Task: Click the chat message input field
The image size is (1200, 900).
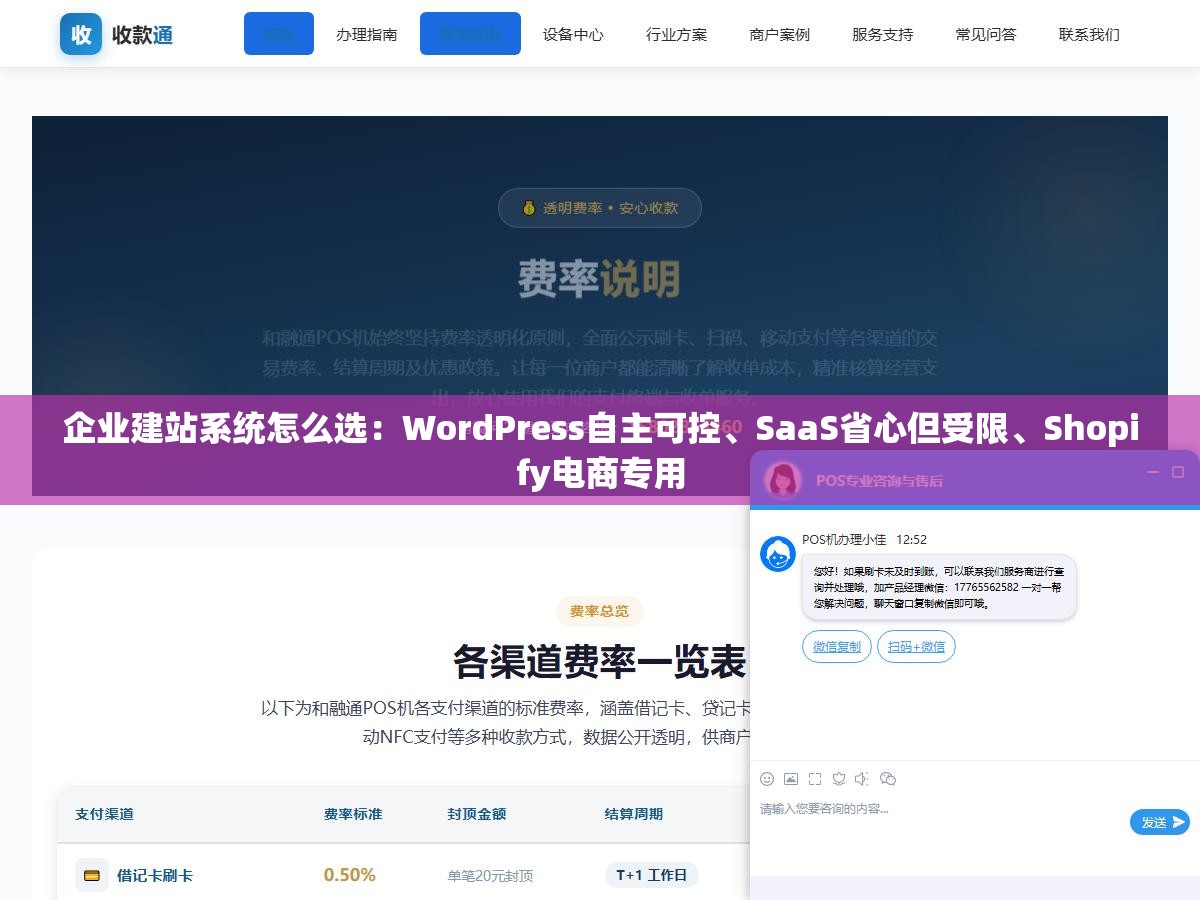Action: coord(940,820)
